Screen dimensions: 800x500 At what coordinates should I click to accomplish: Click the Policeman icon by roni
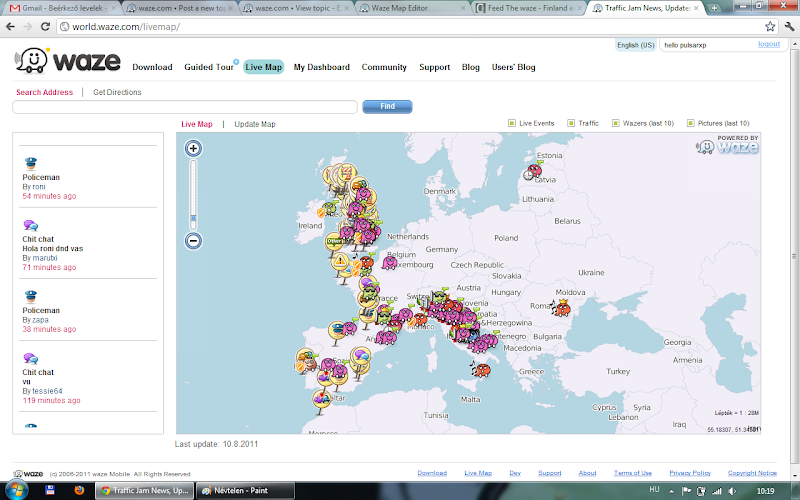31,164
